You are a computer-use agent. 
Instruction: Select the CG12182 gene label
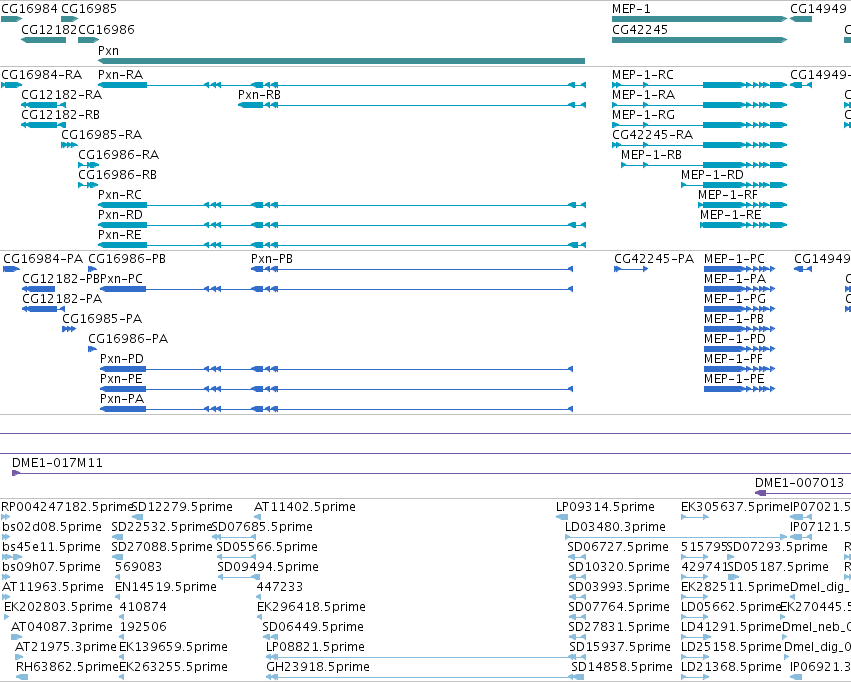(x=49, y=30)
